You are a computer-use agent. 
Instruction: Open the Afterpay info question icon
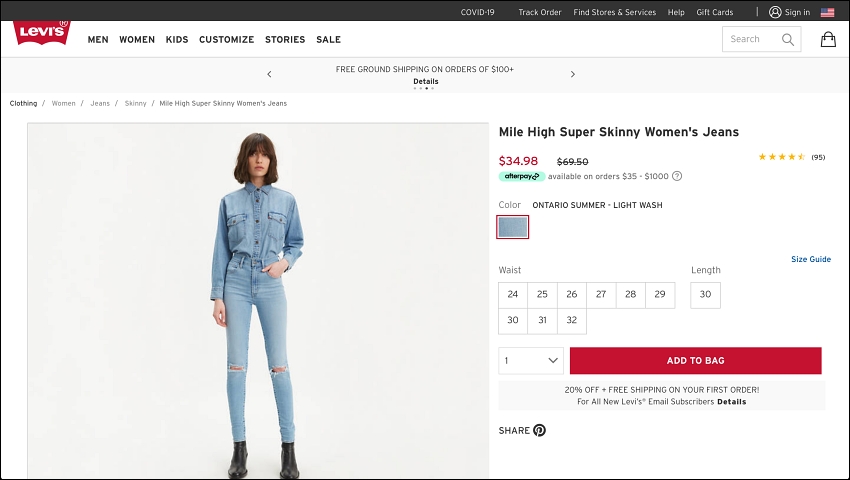coord(677,176)
